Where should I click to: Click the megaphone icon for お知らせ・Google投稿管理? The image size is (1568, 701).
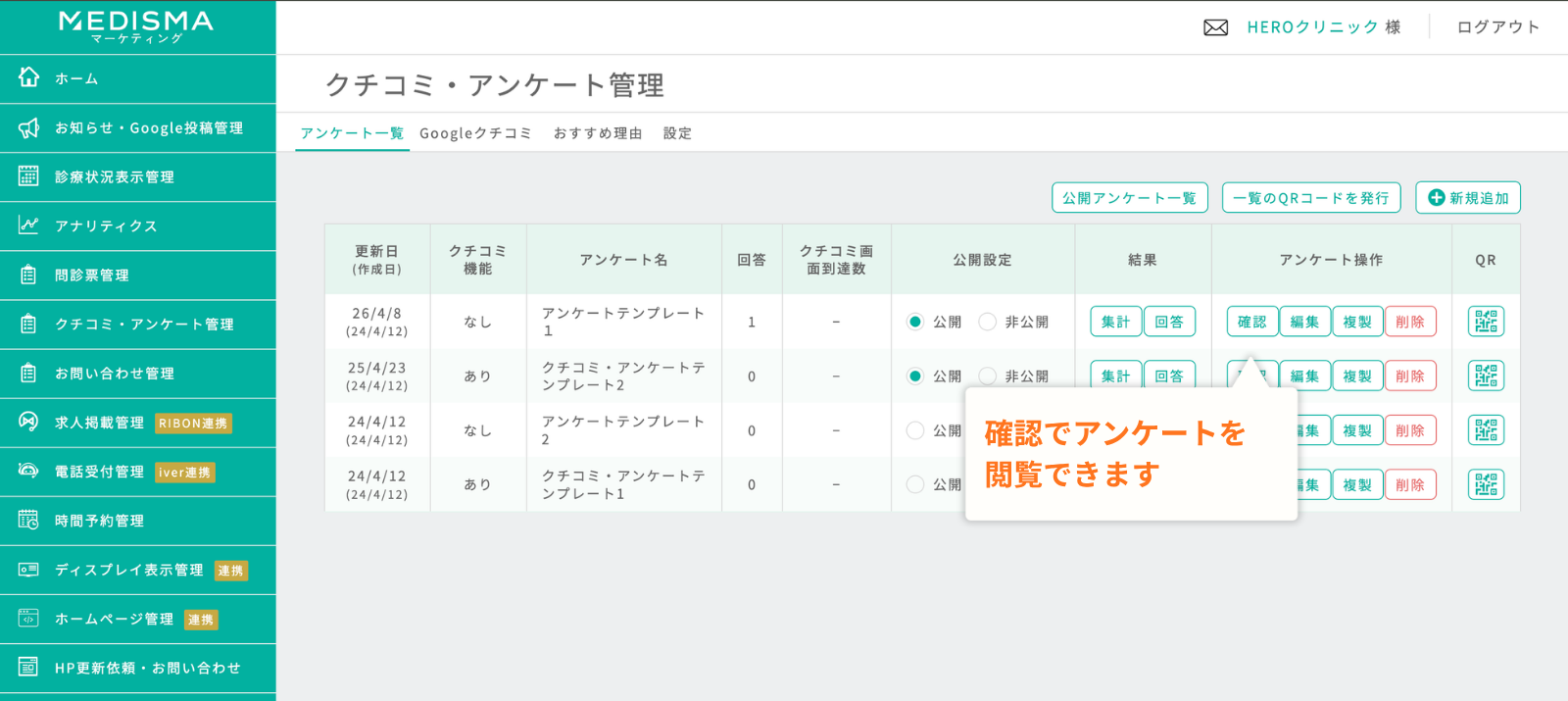coord(29,127)
